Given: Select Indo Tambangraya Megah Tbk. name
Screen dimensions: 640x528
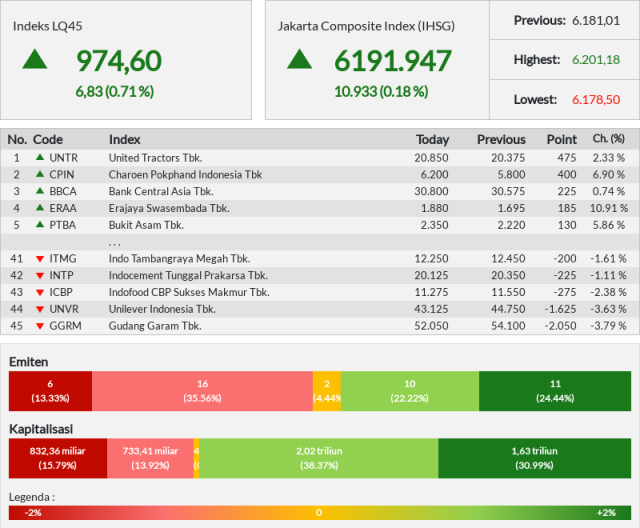Looking at the screenshot, I should pos(180,259).
